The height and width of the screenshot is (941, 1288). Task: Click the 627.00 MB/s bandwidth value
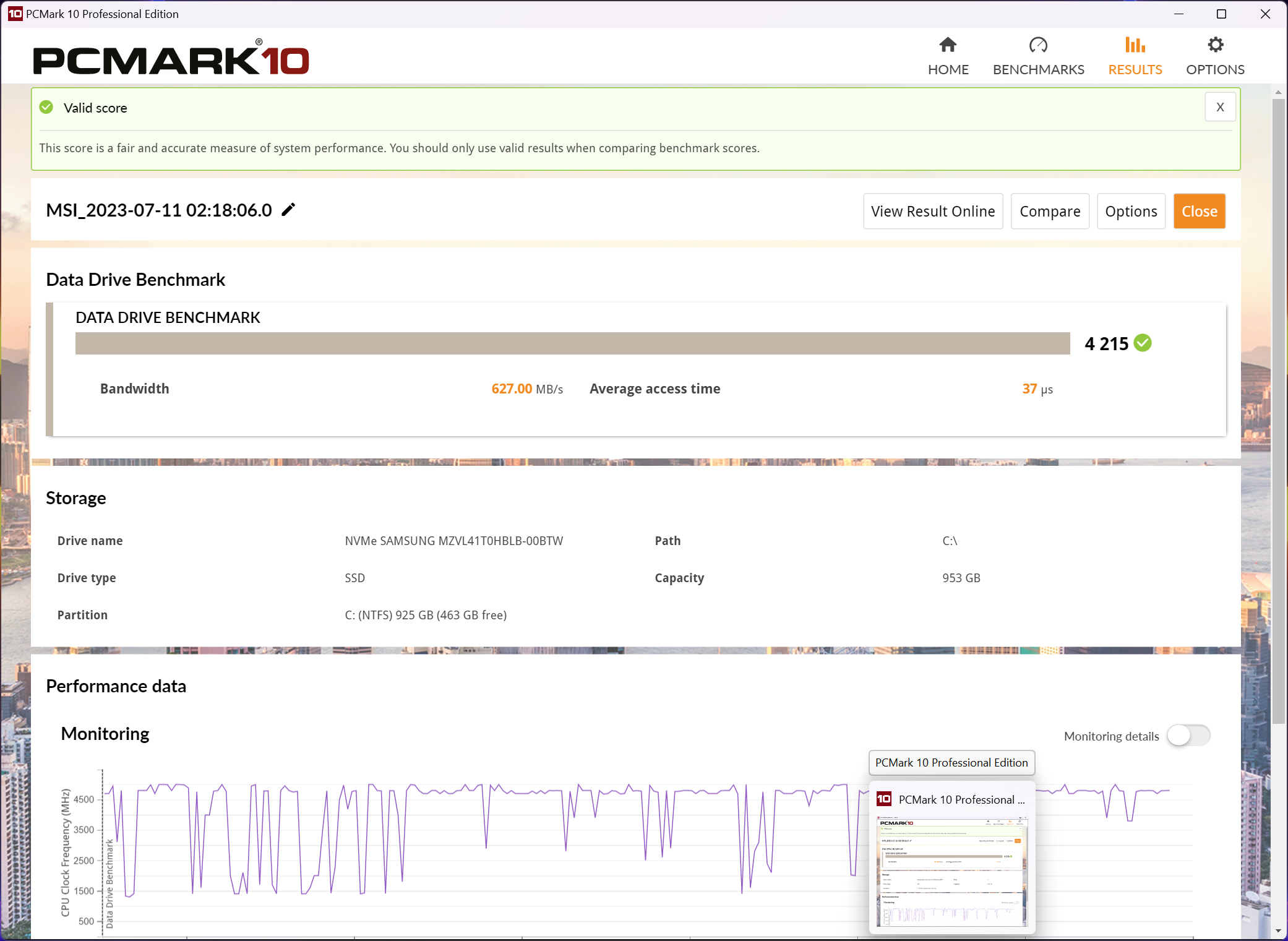[527, 389]
